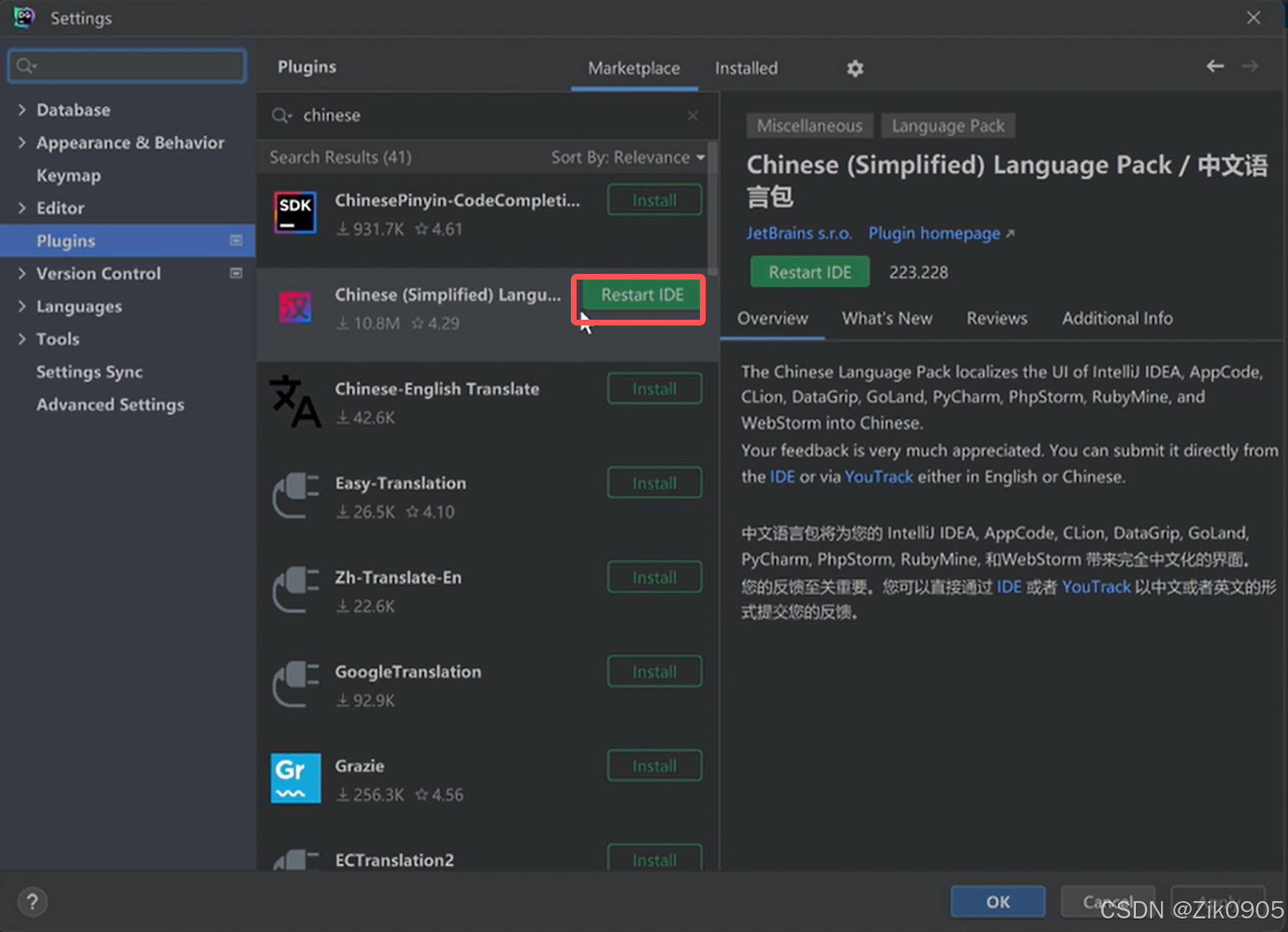Click the forward navigation arrow
The image size is (1288, 932).
pos(1251,66)
